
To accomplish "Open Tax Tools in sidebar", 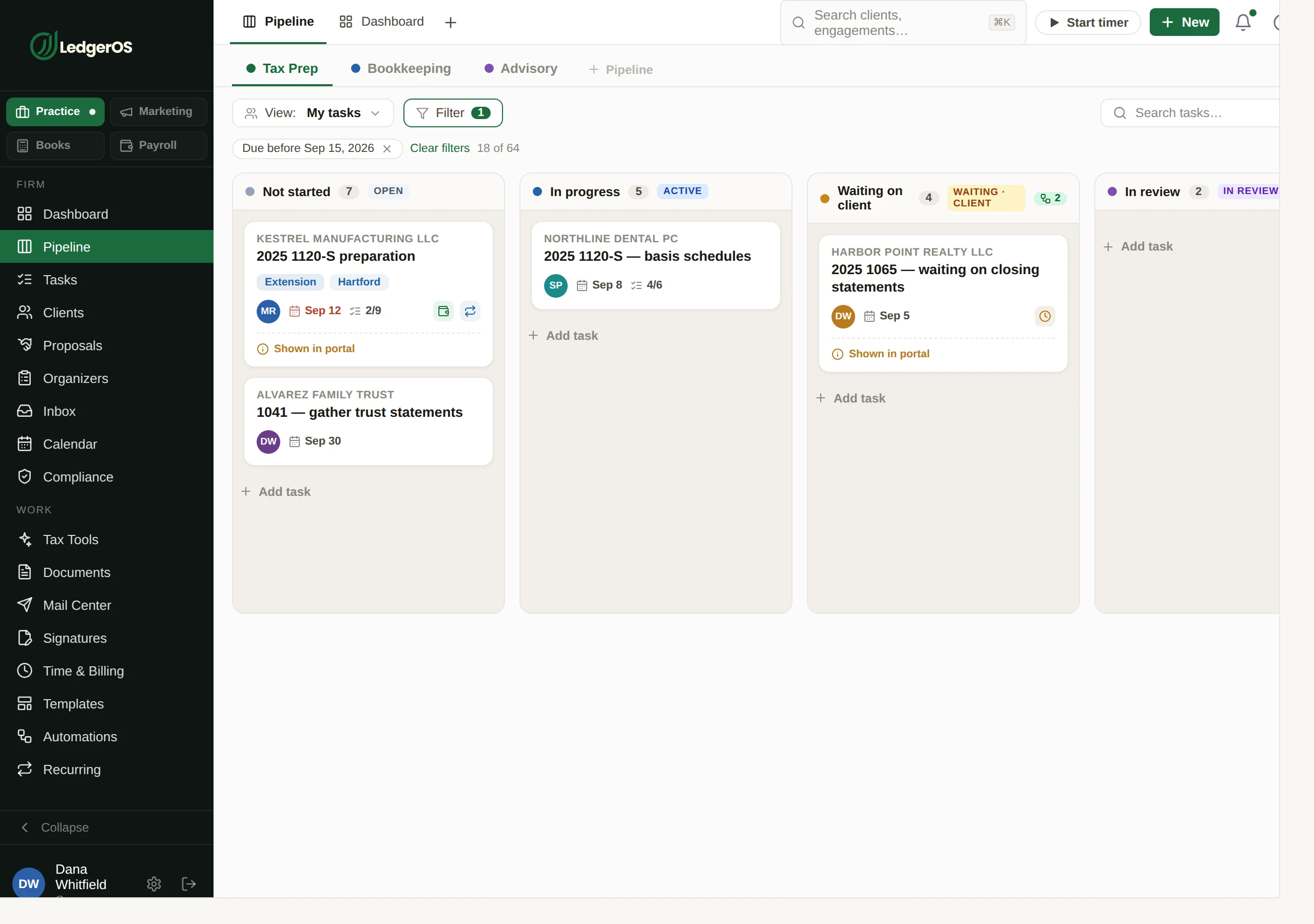I will 106,540.
